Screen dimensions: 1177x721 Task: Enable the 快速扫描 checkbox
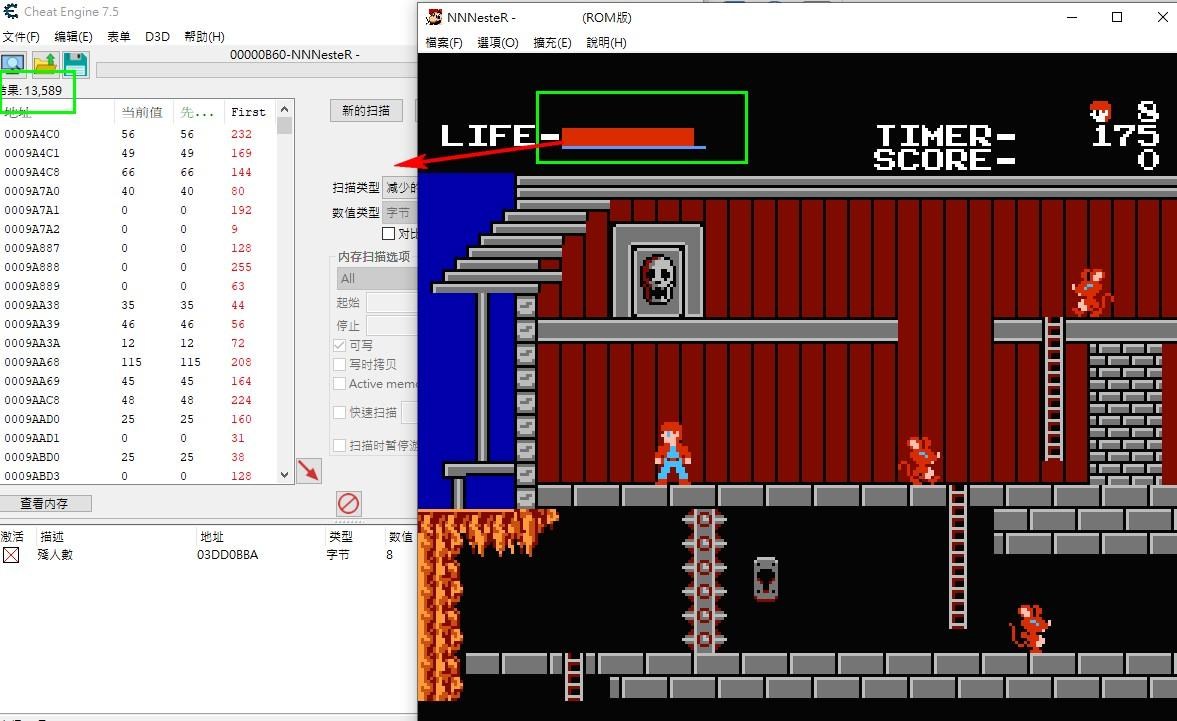pyautogui.click(x=339, y=412)
